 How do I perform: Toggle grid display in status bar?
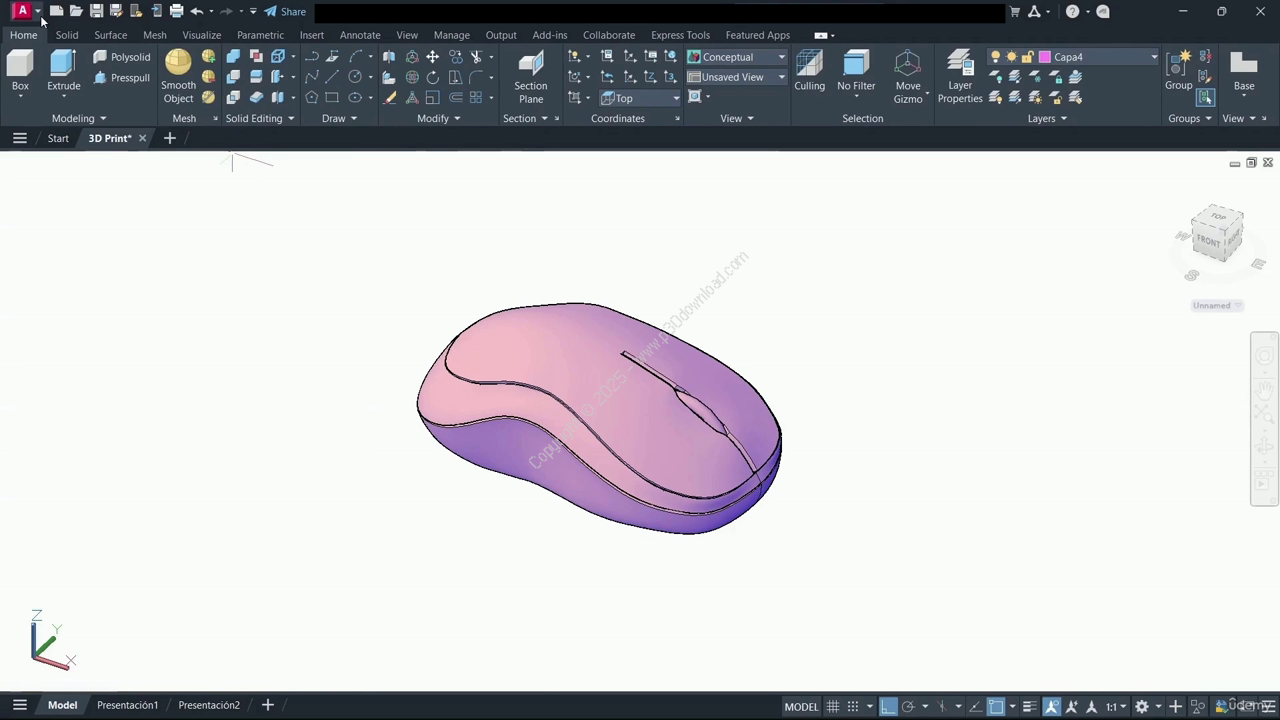(832, 706)
